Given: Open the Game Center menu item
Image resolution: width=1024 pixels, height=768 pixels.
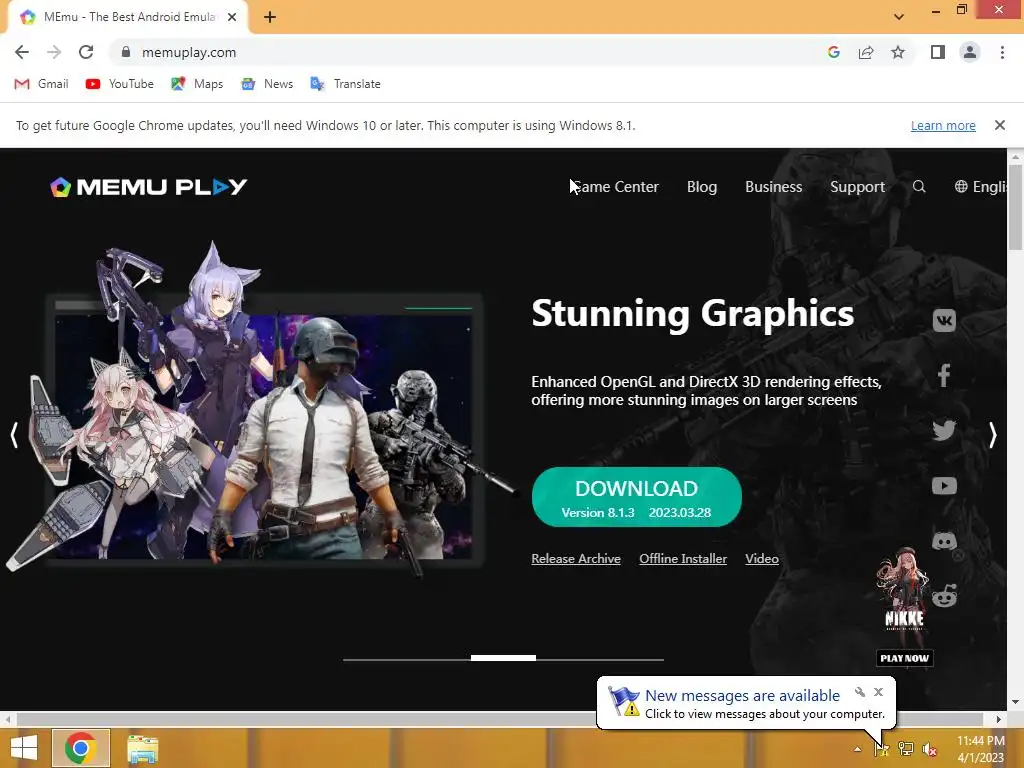Looking at the screenshot, I should pyautogui.click(x=615, y=187).
